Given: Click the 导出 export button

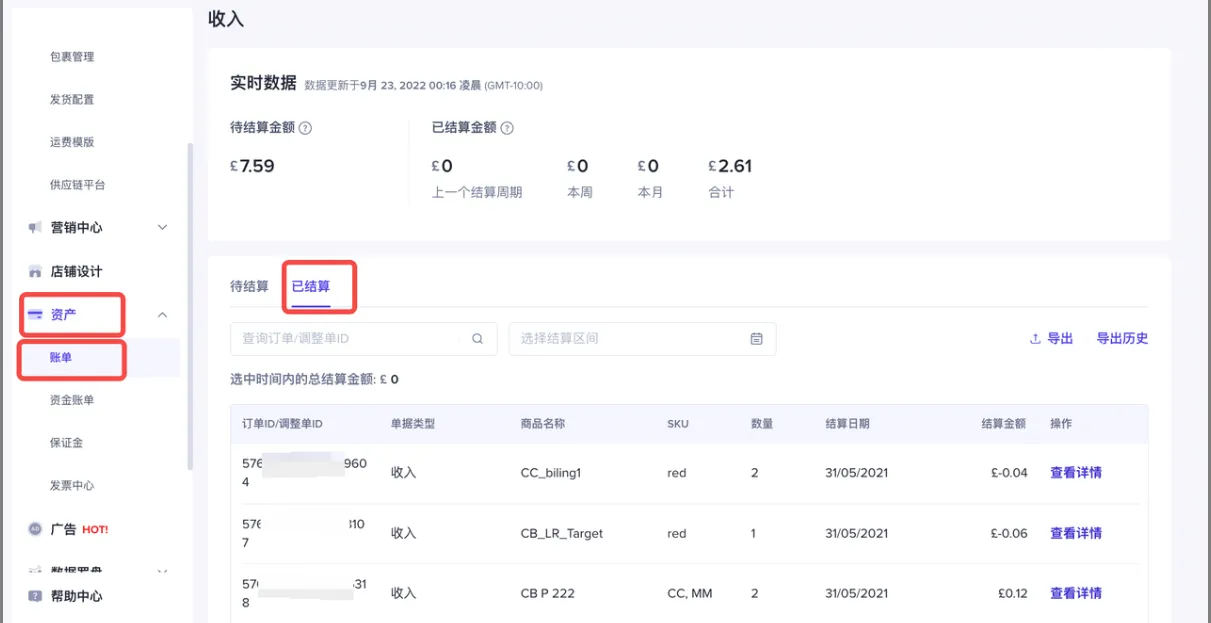Looking at the screenshot, I should (x=1051, y=338).
